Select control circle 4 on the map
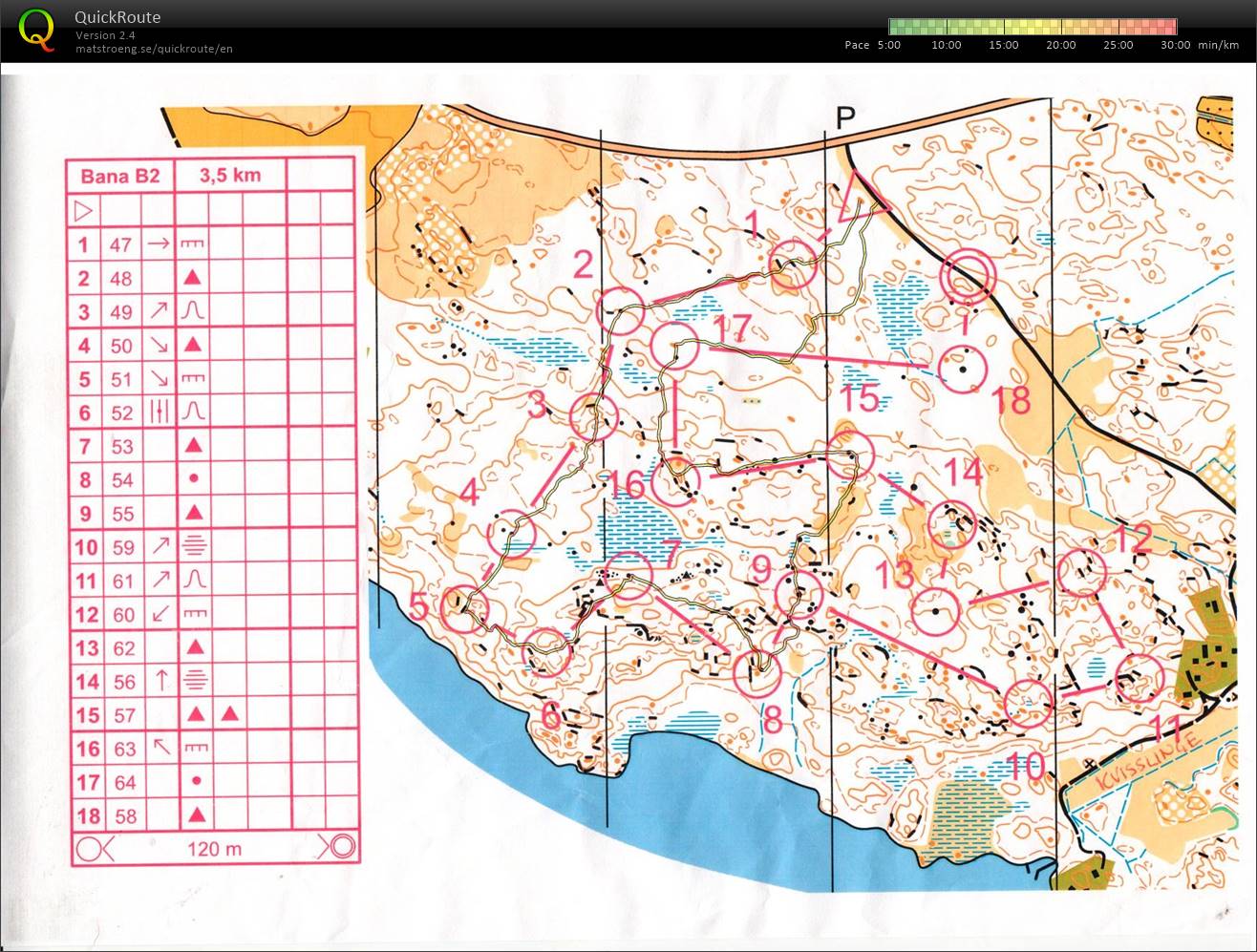 click(x=511, y=534)
